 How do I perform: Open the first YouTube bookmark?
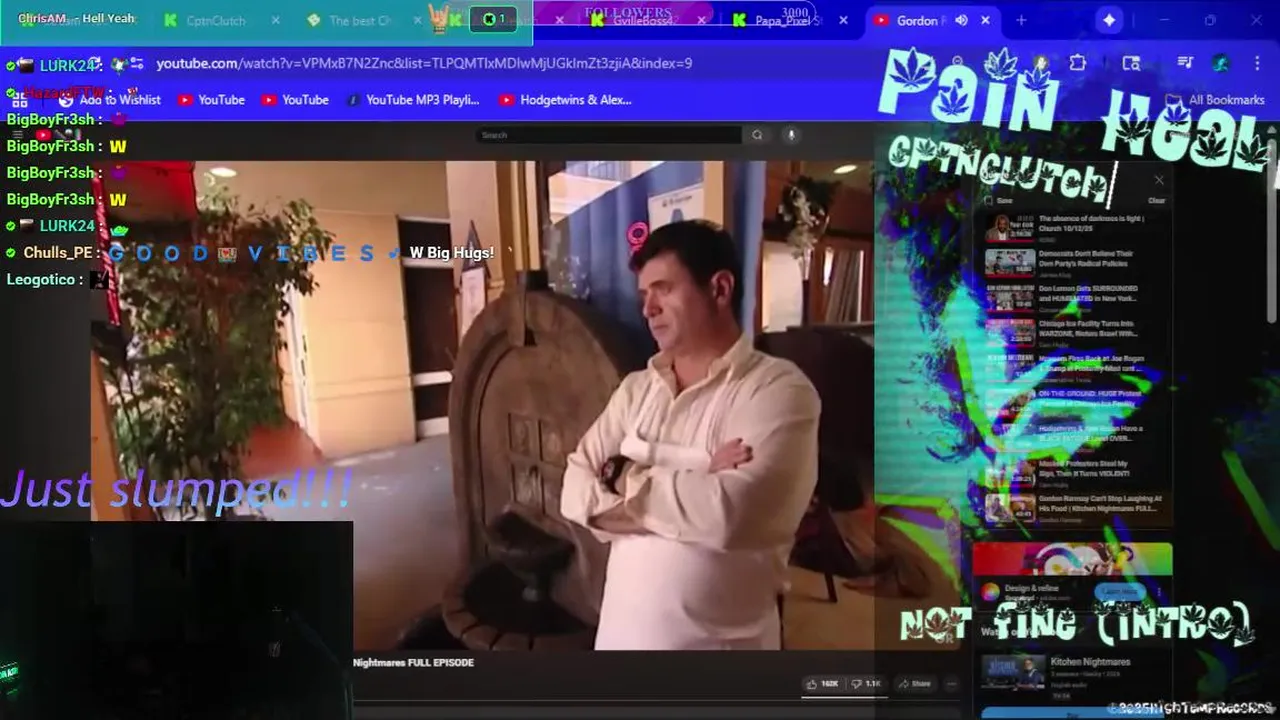[211, 100]
